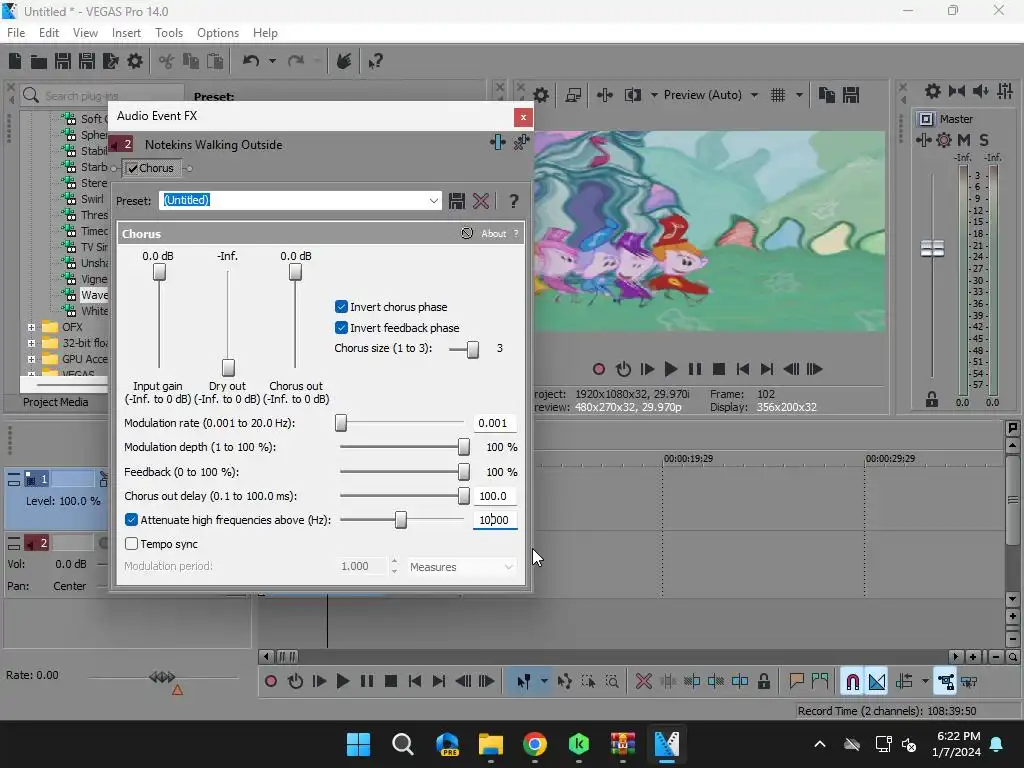This screenshot has height=768, width=1024.
Task: Toggle split screen view in preview
Action: pos(632,95)
